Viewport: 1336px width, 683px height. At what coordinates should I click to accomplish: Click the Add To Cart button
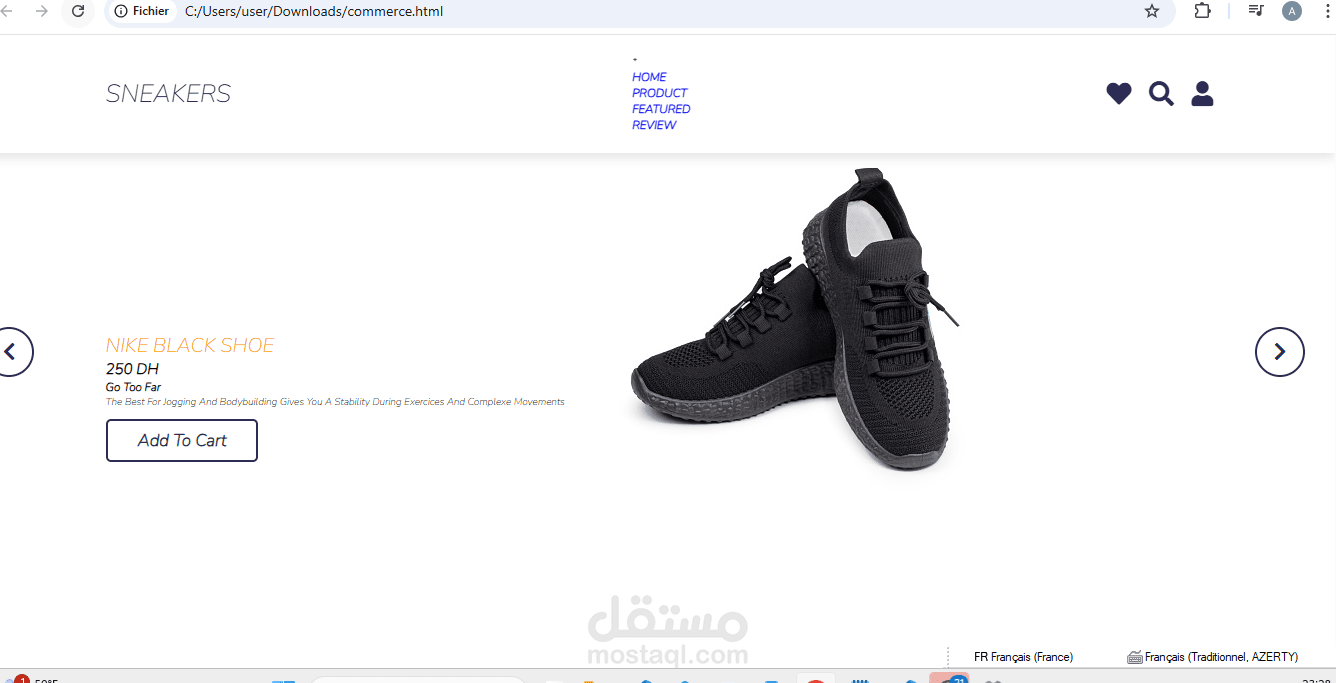(x=182, y=440)
